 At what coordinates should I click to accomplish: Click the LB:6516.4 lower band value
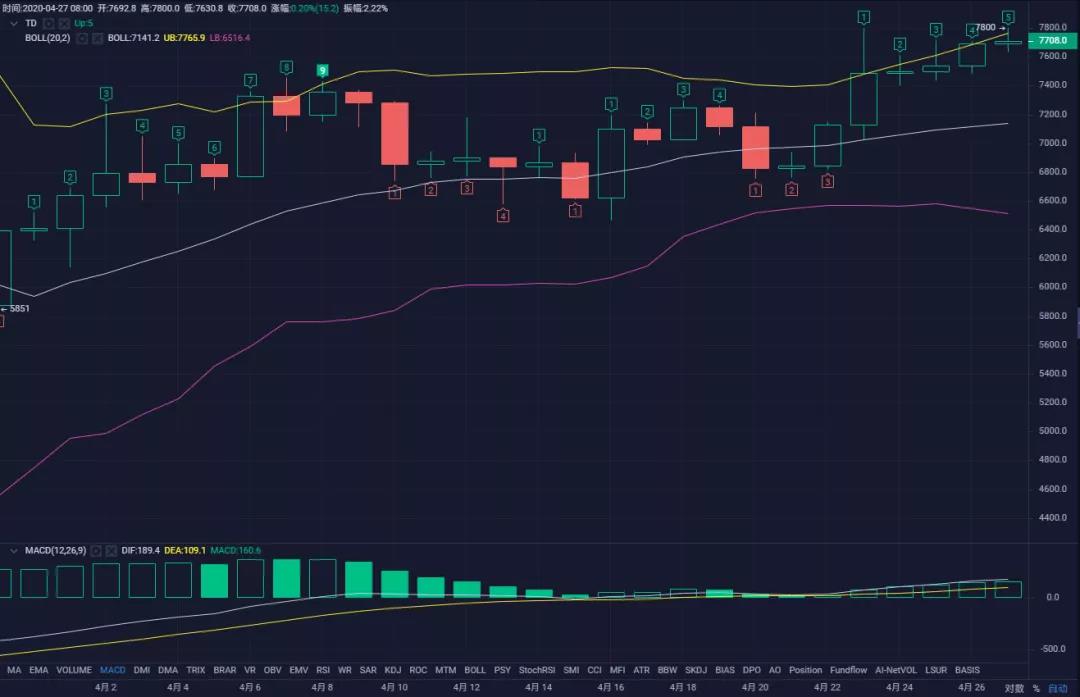230,38
